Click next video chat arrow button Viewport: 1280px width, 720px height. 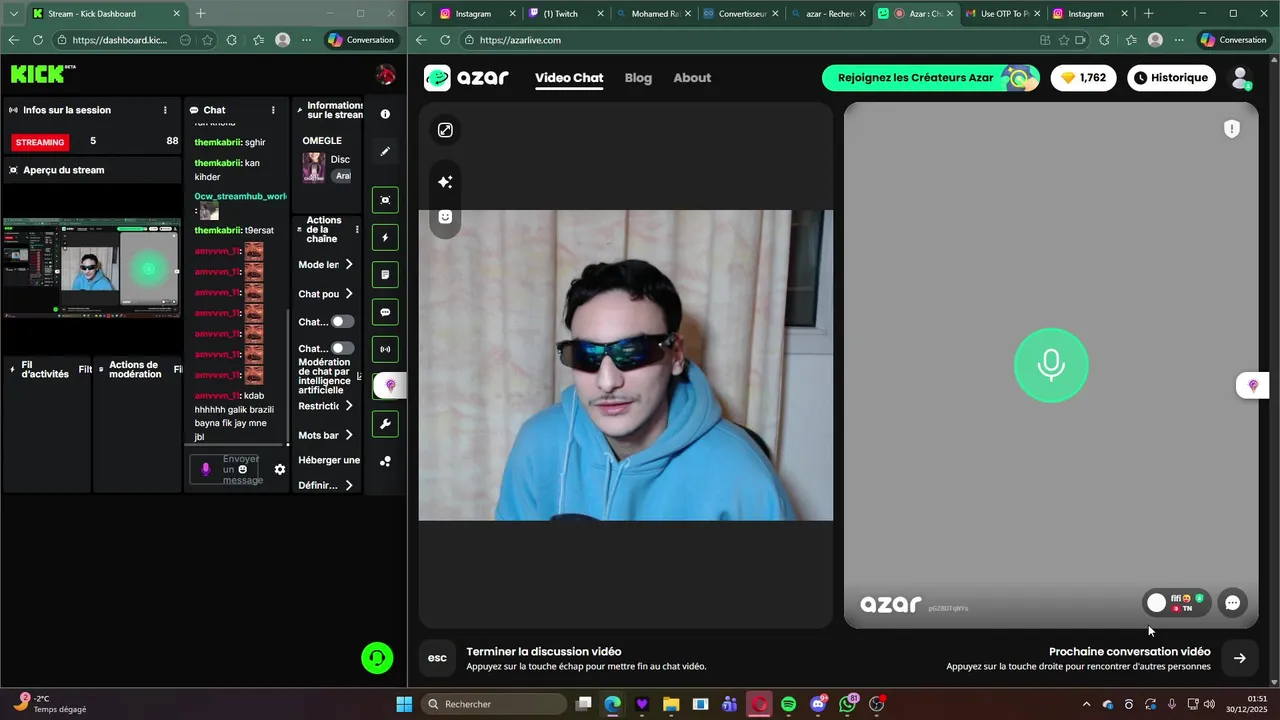tap(1240, 658)
